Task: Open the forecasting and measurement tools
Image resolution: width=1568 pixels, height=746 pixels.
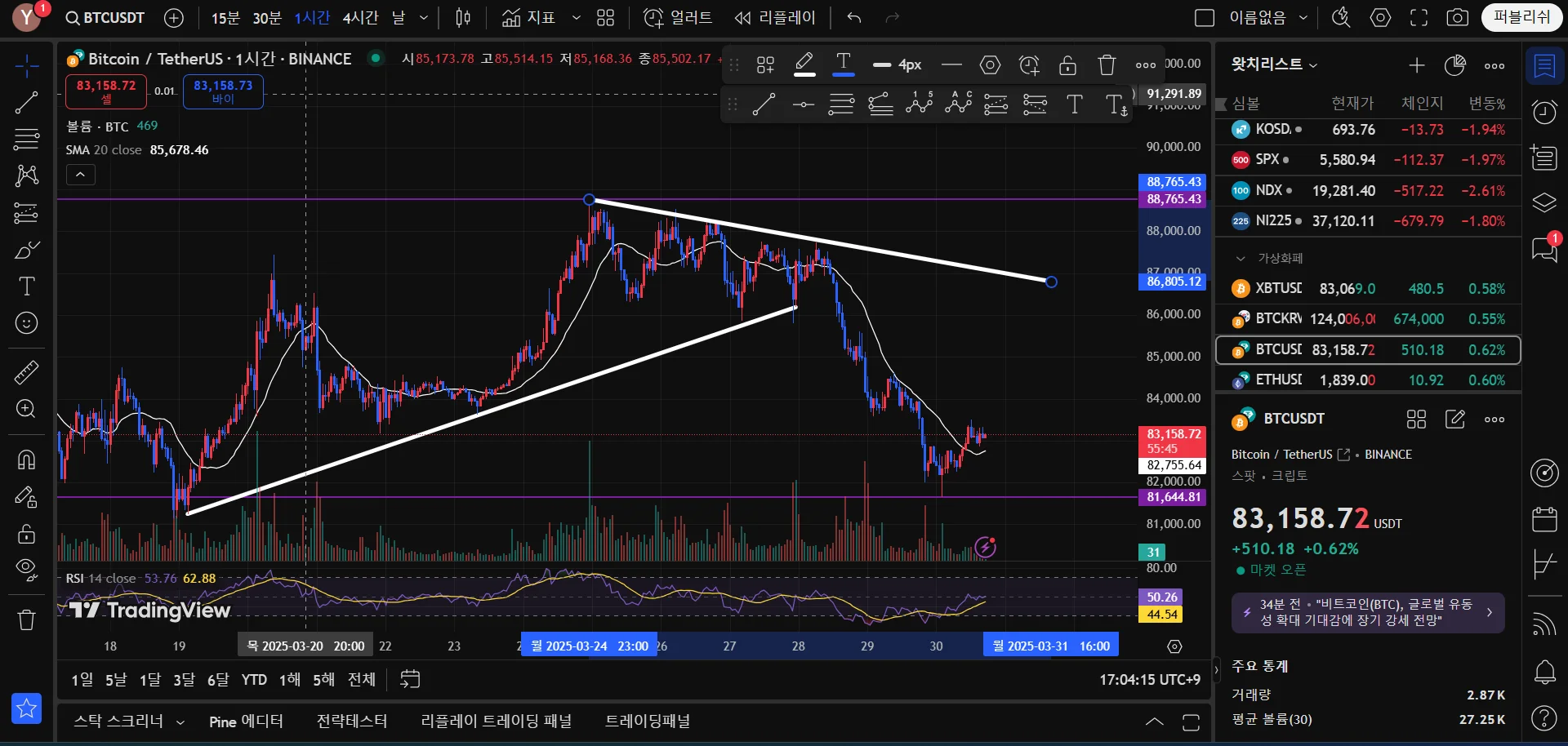Action: 26,212
